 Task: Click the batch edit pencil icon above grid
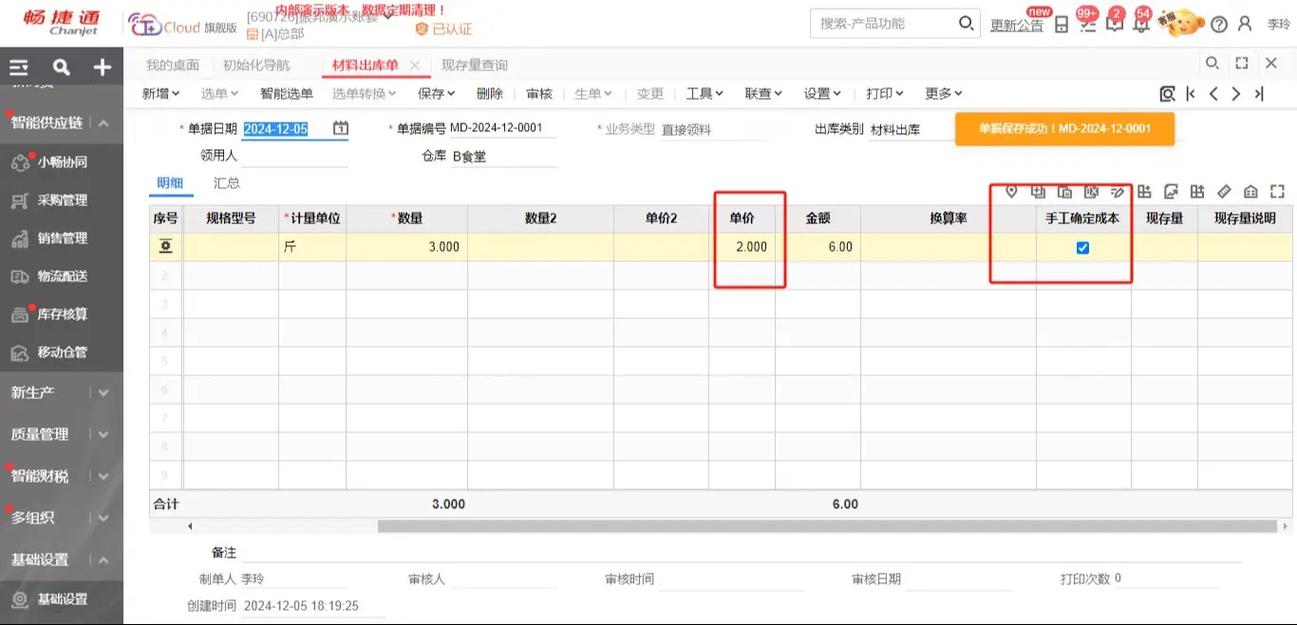pyautogui.click(x=1118, y=191)
